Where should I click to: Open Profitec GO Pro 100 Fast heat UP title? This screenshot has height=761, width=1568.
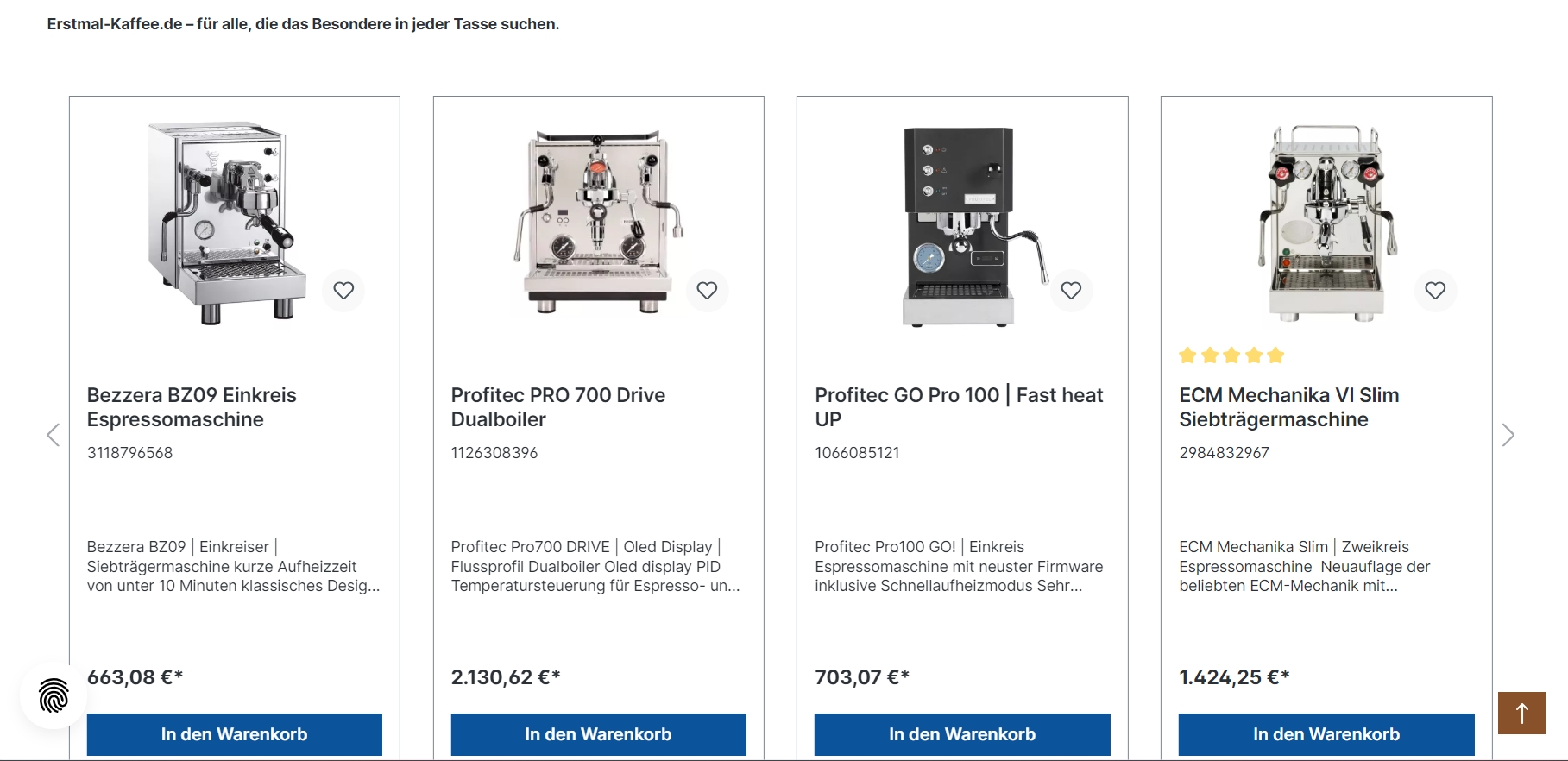click(x=958, y=407)
